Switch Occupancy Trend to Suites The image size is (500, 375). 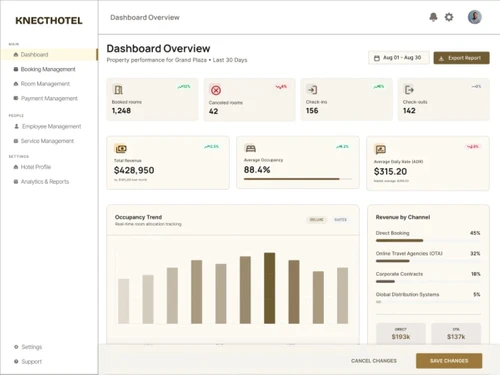coord(340,220)
